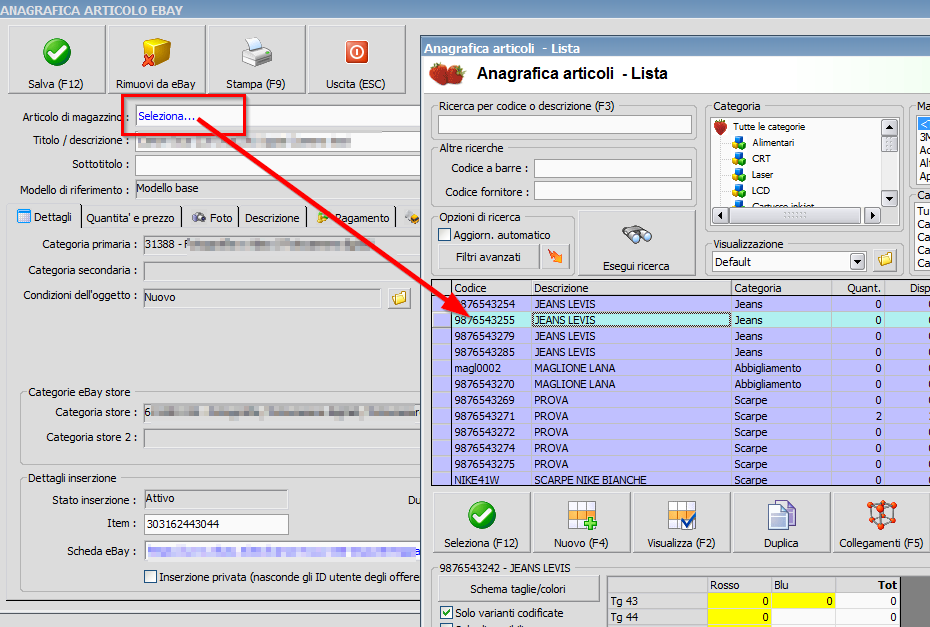Click folder icon beside Condizioni dell'oggetto

[400, 297]
